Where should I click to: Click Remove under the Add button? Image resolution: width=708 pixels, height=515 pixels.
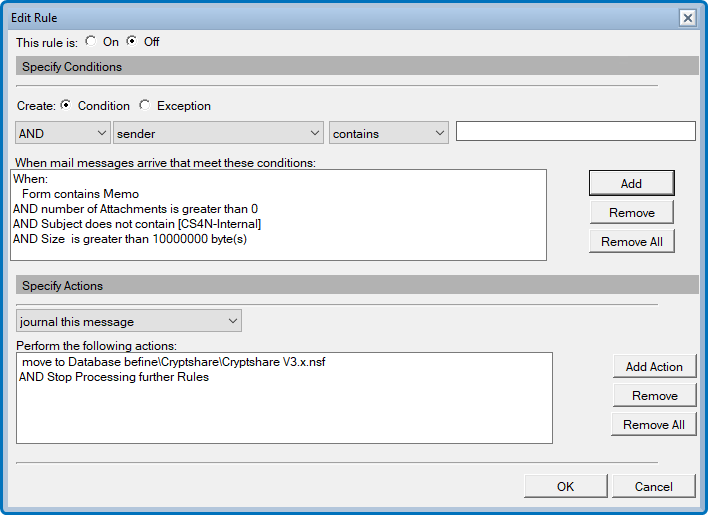(631, 212)
